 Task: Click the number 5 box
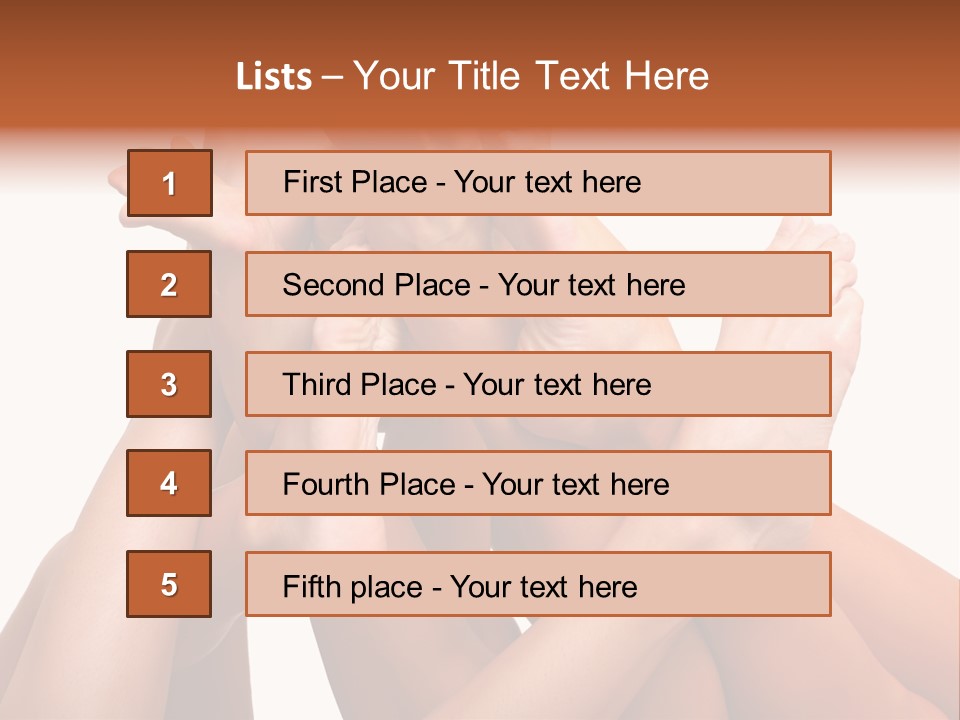169,584
